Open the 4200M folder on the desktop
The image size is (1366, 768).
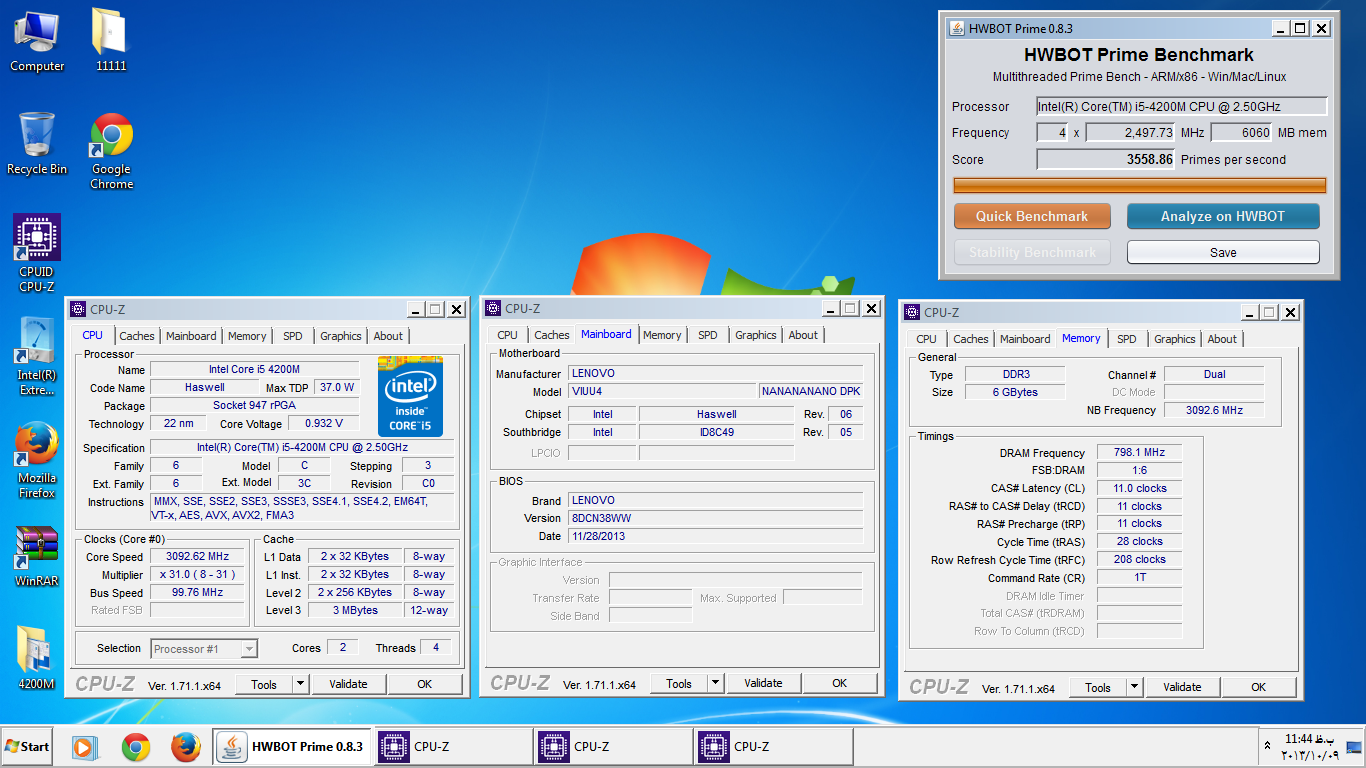pyautogui.click(x=37, y=658)
